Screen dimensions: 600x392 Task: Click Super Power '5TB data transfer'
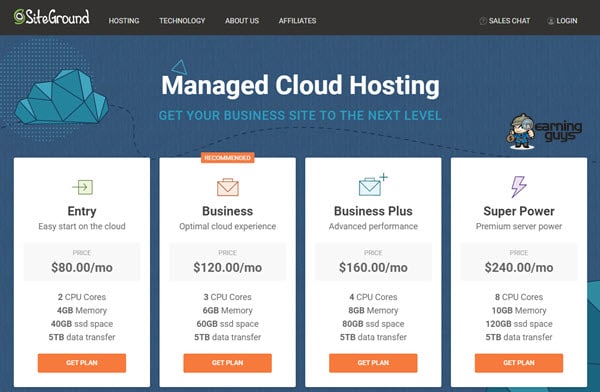pyautogui.click(x=519, y=337)
